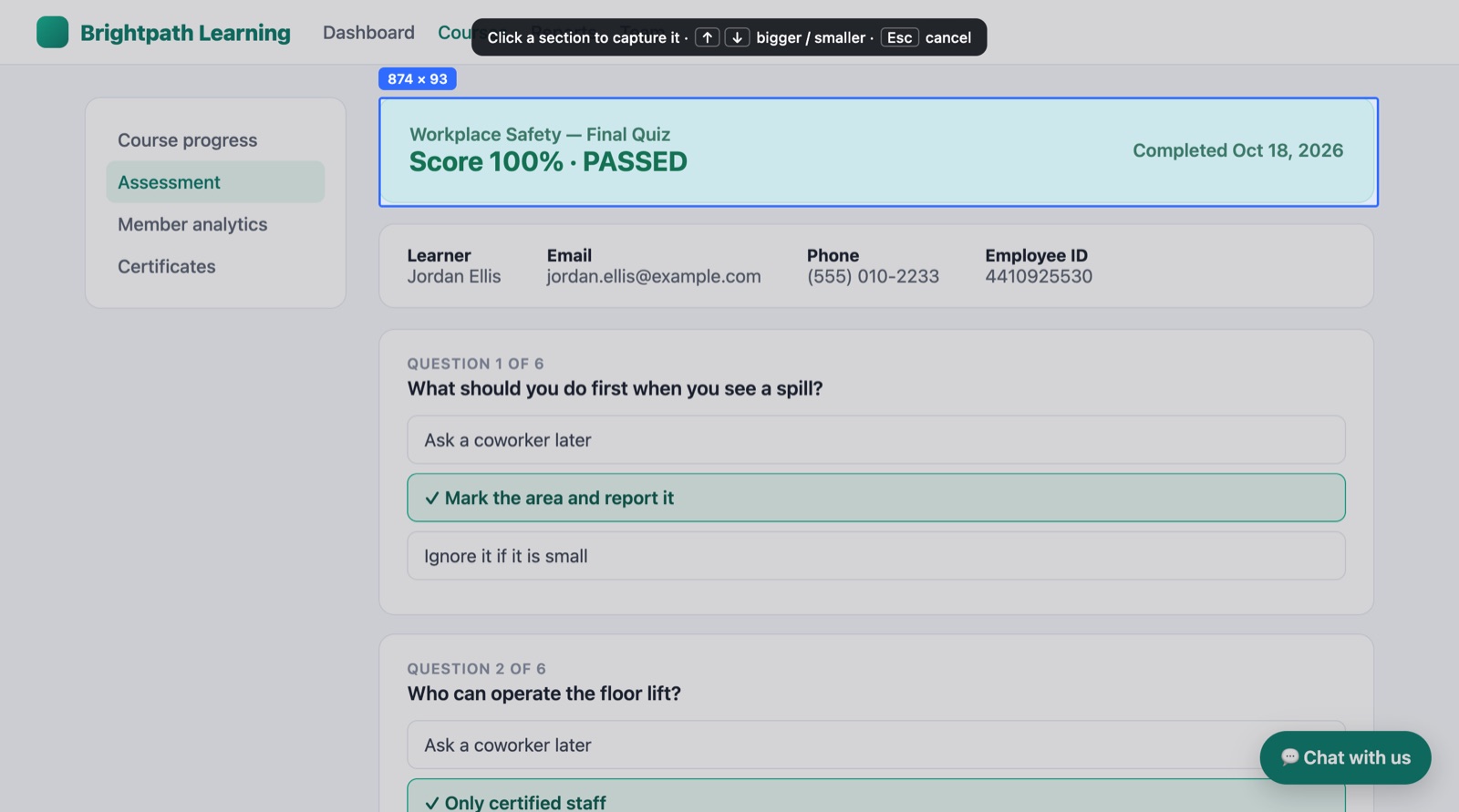Open the Brightpath Learning home link
The width and height of the screenshot is (1459, 812).
pyautogui.click(x=163, y=32)
